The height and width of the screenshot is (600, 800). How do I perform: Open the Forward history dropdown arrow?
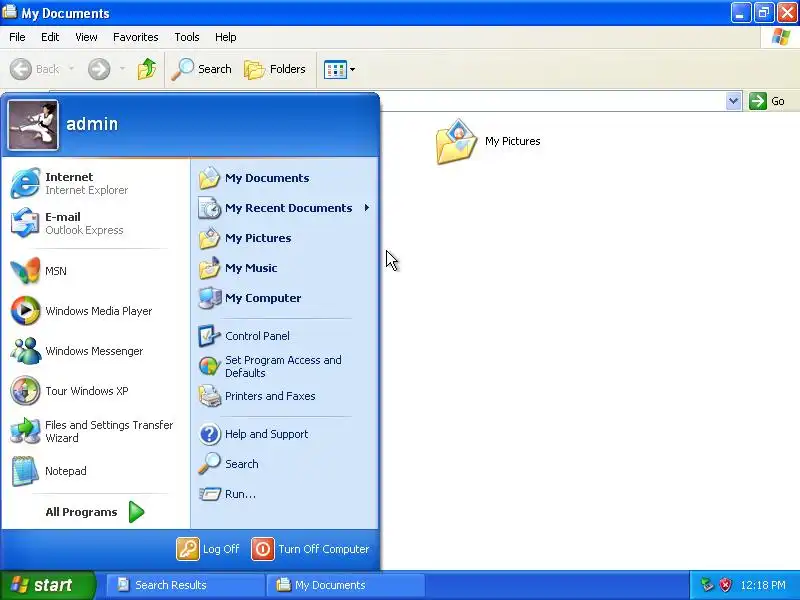pos(122,69)
